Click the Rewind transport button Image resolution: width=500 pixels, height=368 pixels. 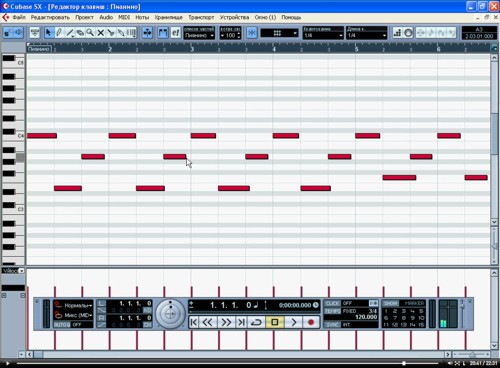(208, 322)
